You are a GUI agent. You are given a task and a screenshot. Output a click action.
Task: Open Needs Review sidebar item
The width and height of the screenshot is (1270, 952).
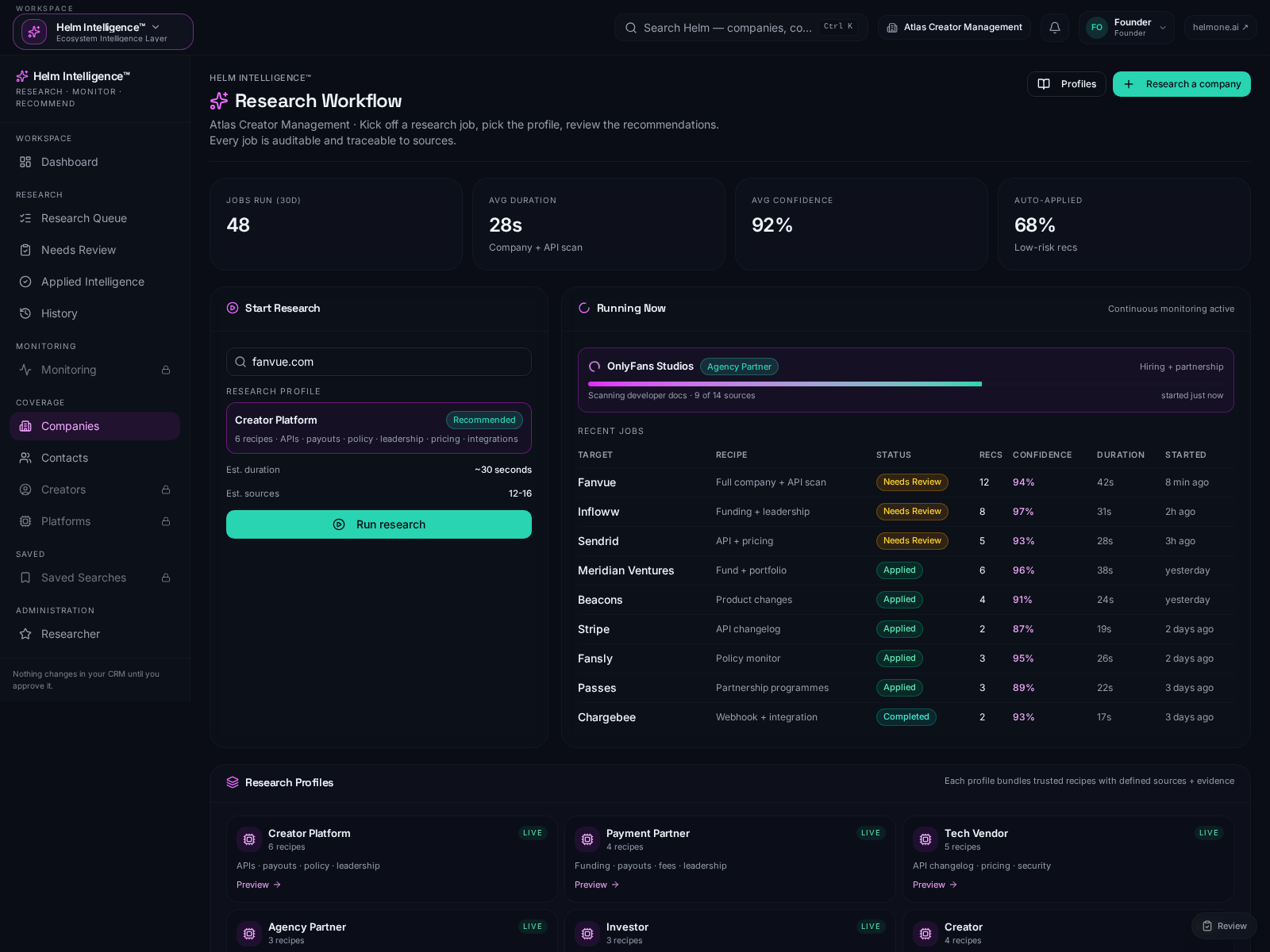coord(95,250)
